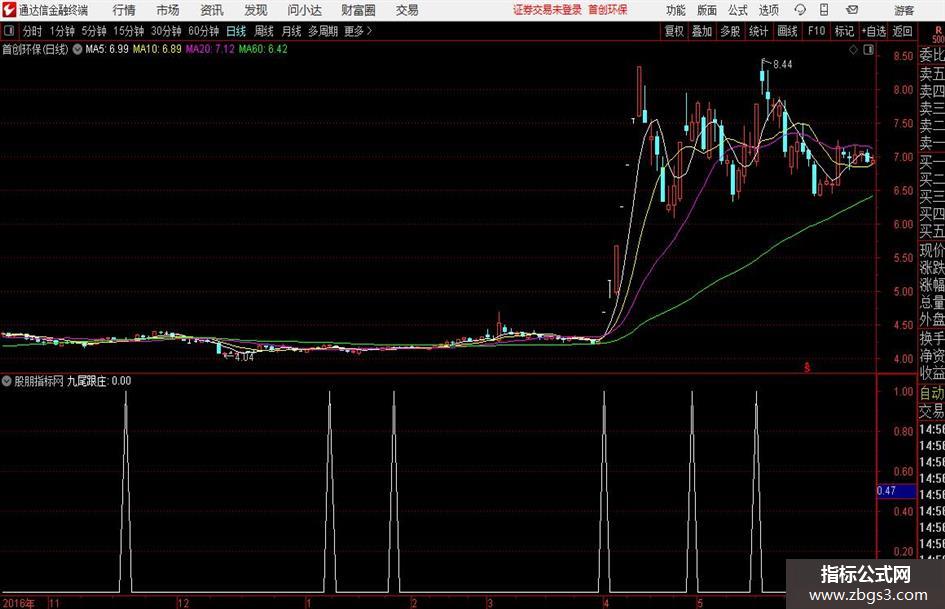Open the 行情 menu
The height and width of the screenshot is (609, 945).
[124, 10]
